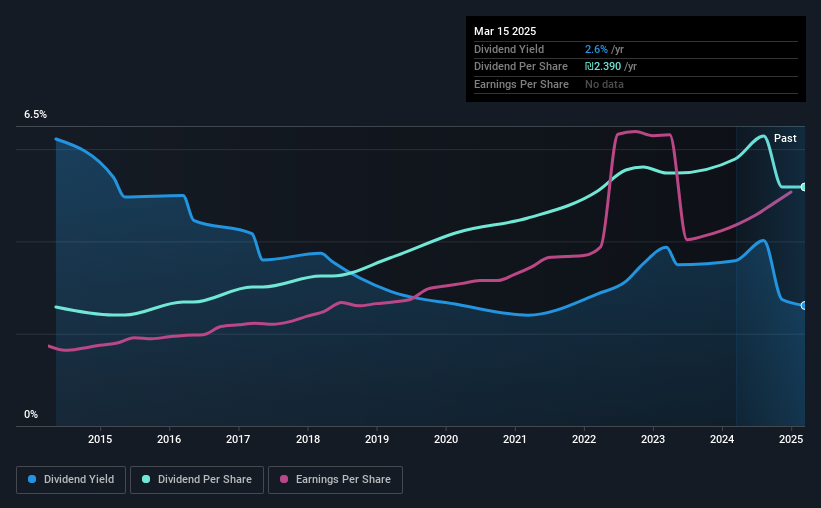This screenshot has width=821, height=508.
Task: Click the 0% y-axis label
Action: point(31,414)
